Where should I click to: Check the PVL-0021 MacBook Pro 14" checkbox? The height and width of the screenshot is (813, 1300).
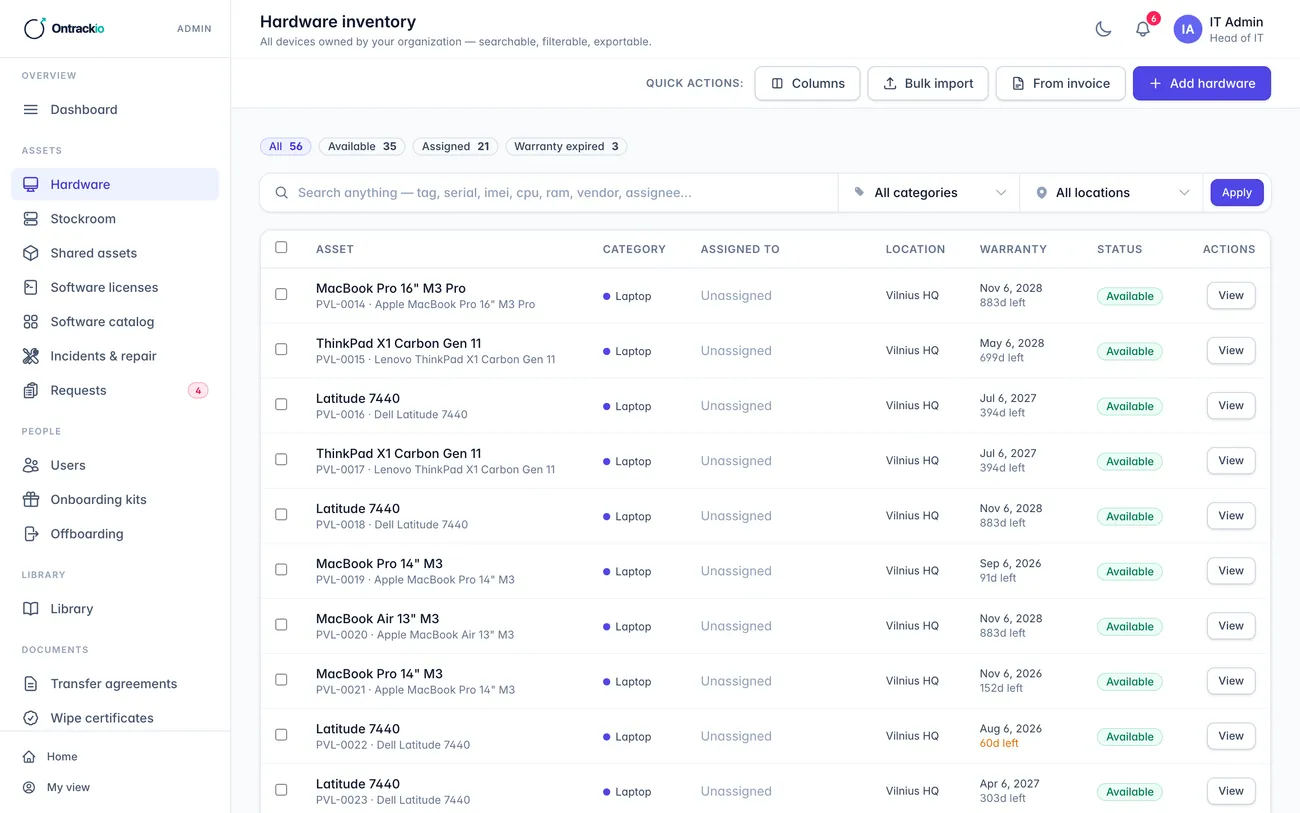pyautogui.click(x=281, y=679)
